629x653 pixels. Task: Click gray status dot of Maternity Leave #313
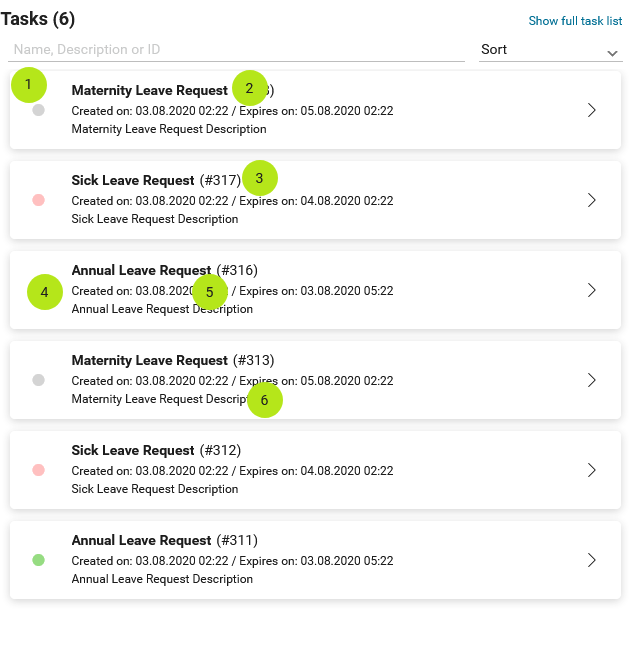tap(38, 380)
